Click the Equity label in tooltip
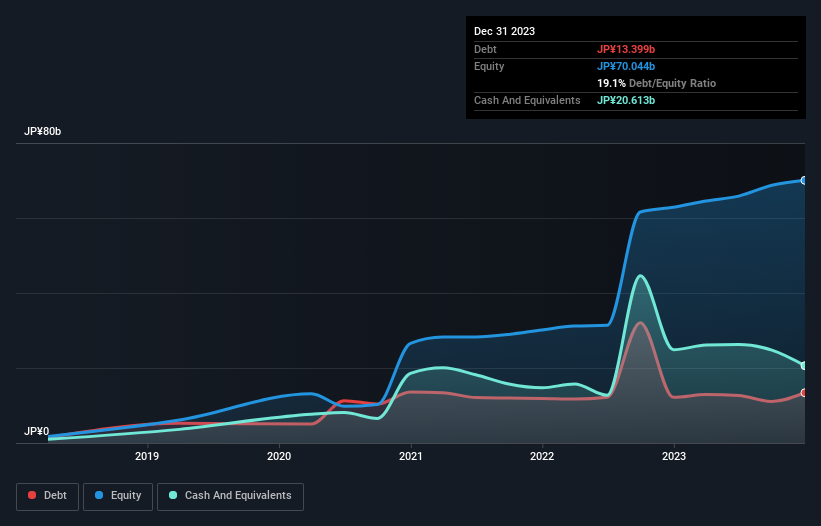 [x=489, y=66]
